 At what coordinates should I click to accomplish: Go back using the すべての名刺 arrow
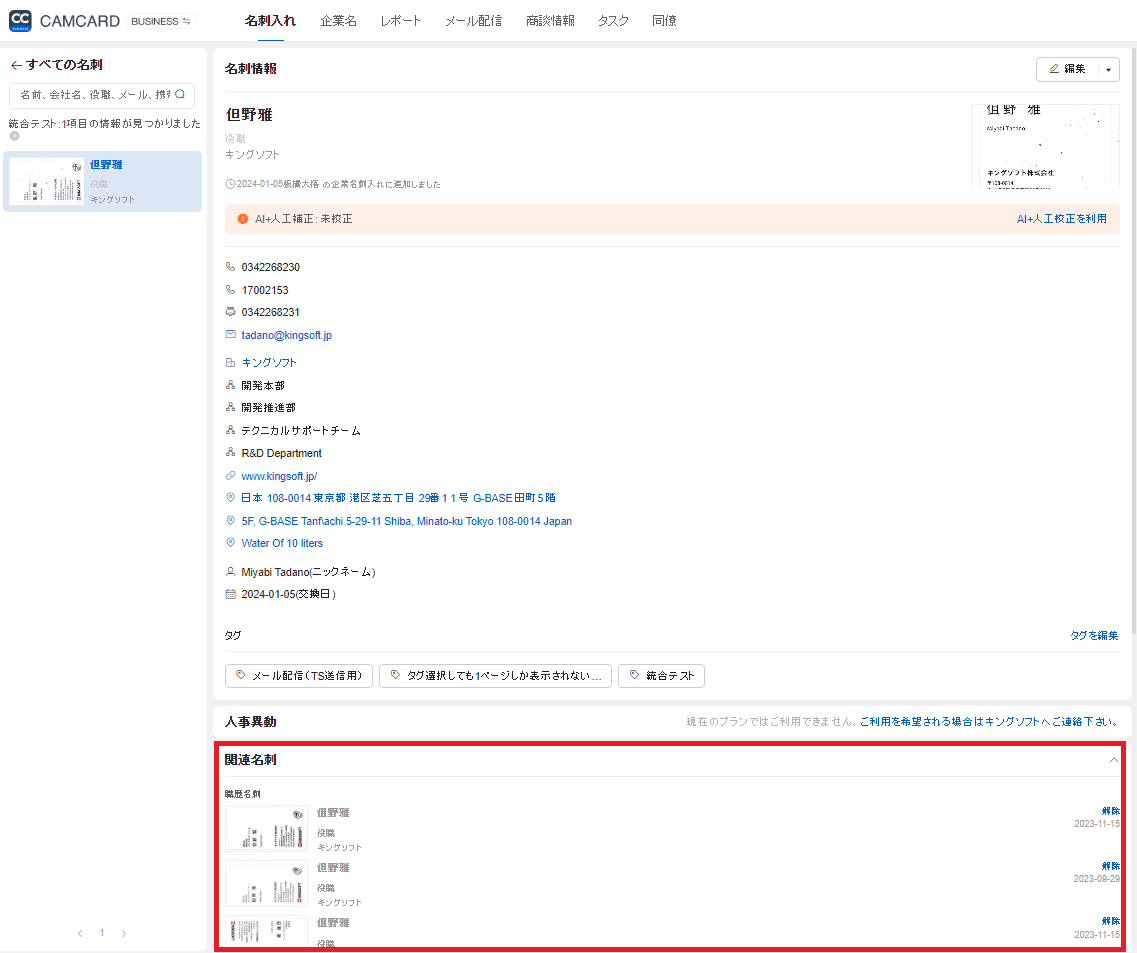coord(16,65)
